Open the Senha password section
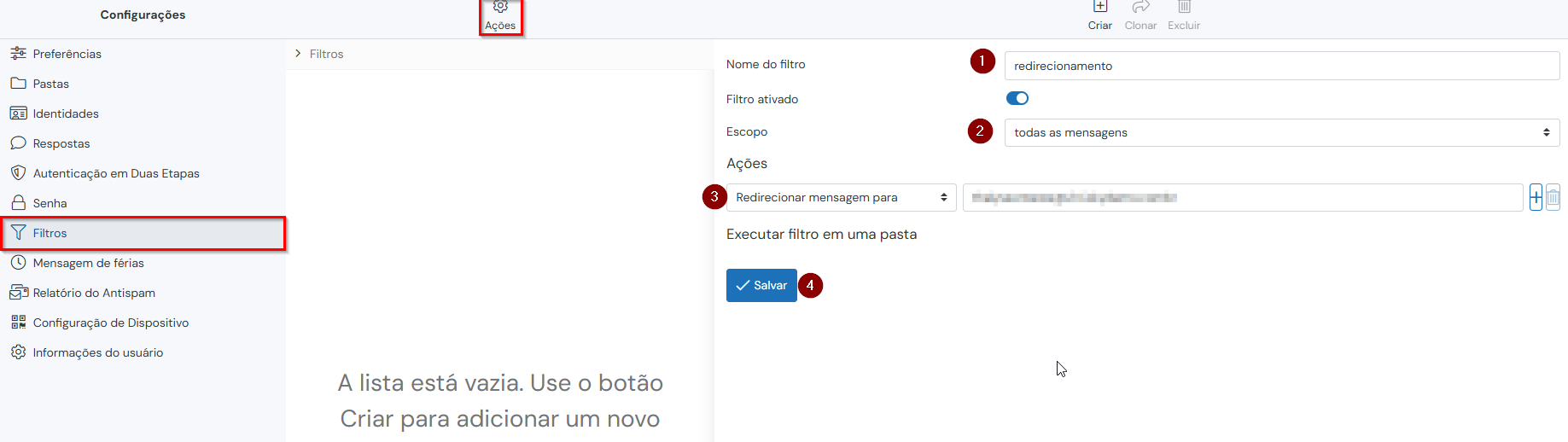 pyautogui.click(x=50, y=203)
